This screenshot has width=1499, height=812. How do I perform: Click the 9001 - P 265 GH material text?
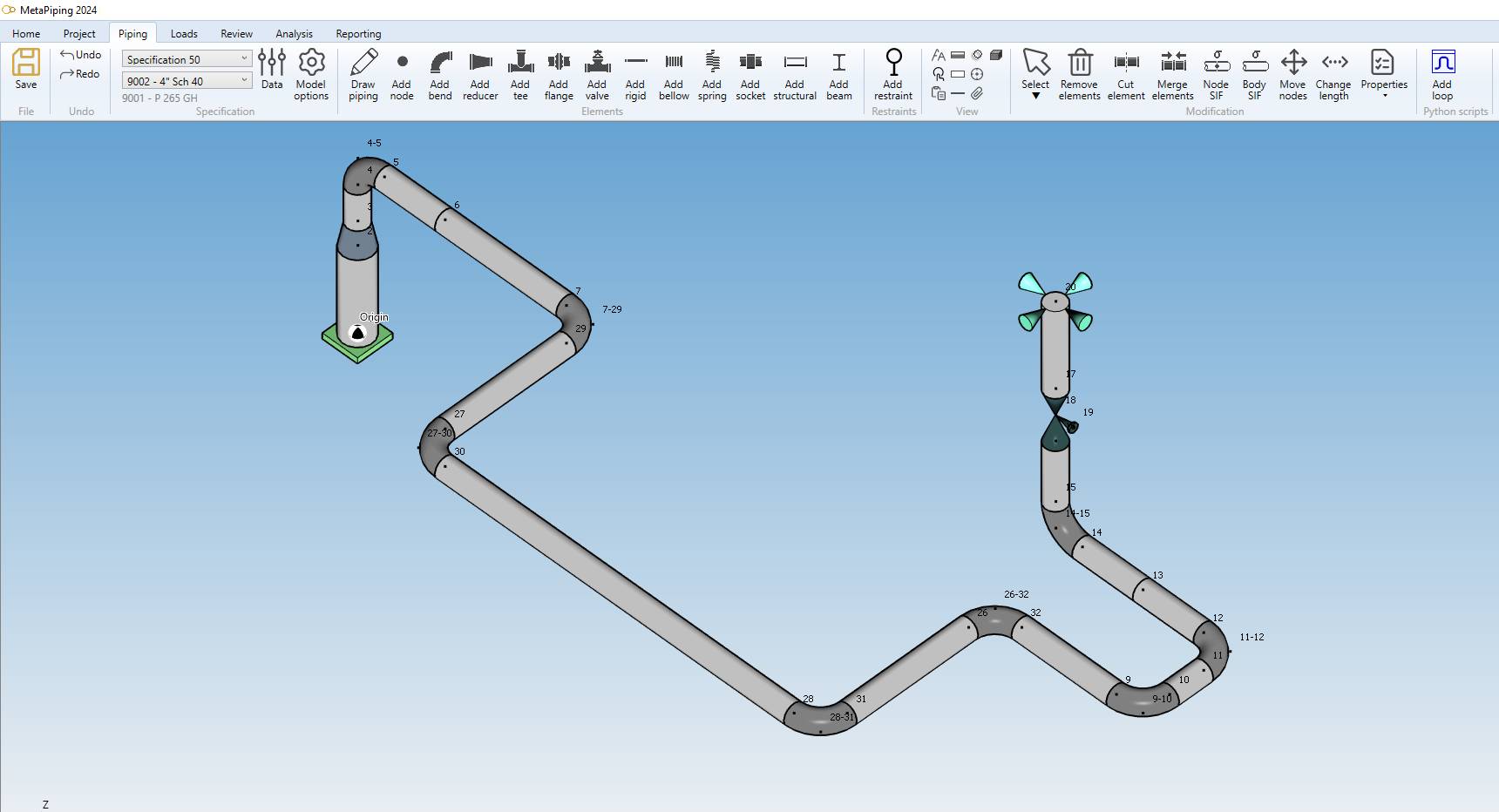[159, 98]
